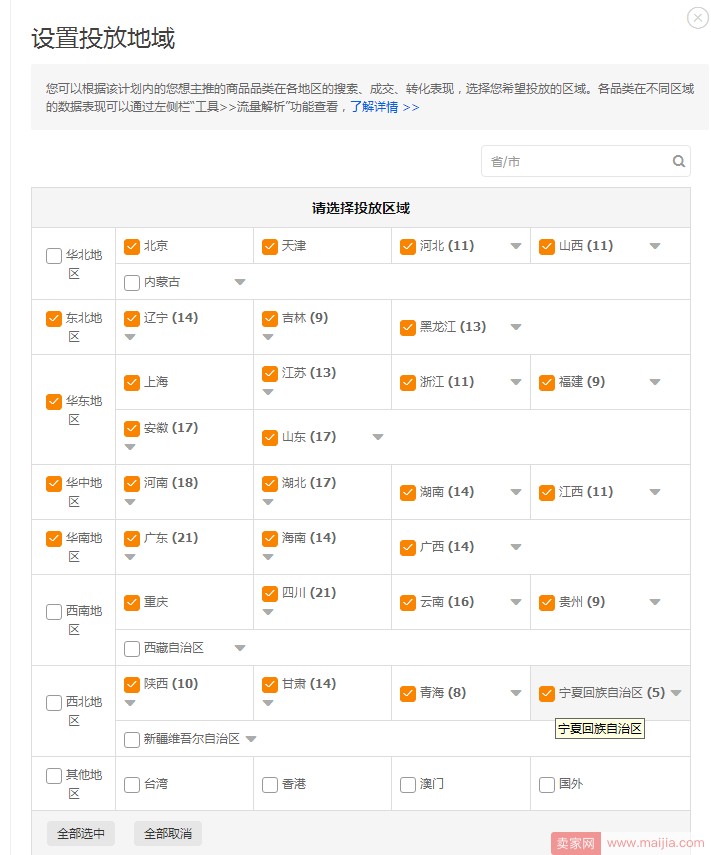
Task: Uncheck the 重庆 checkbox
Action: (132, 603)
